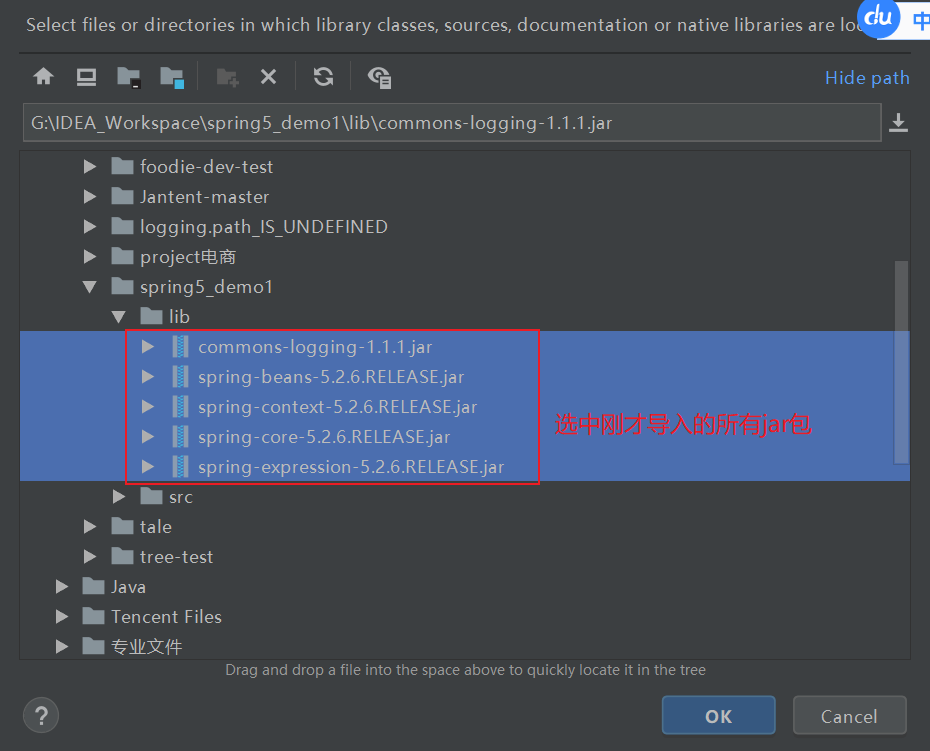
Task: Expand the spring-context-5.2.6.RELEASE.jar archive
Action: click(x=148, y=406)
